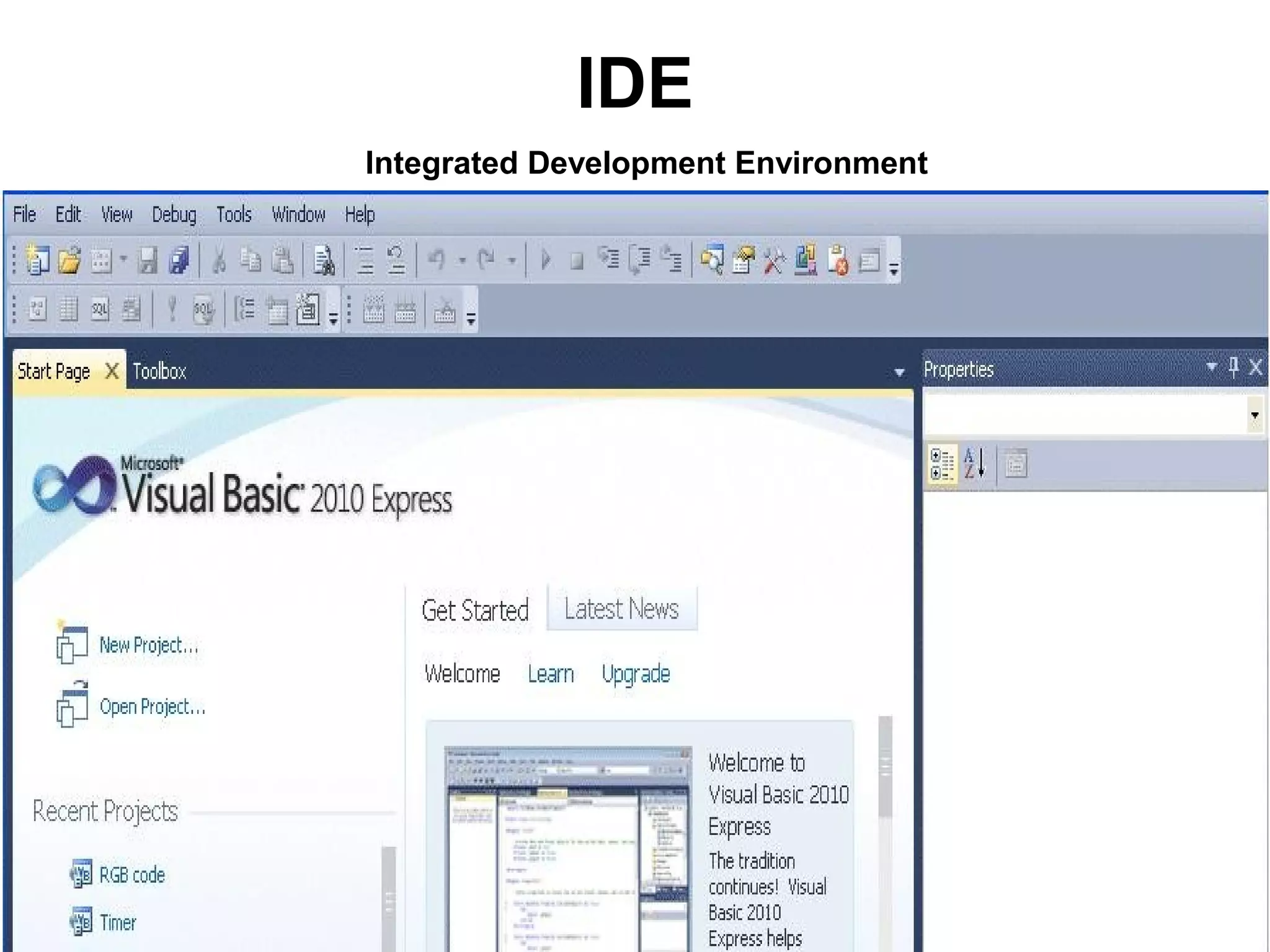The height and width of the screenshot is (952, 1270).
Task: Click the Copy toolbar icon
Action: (251, 260)
